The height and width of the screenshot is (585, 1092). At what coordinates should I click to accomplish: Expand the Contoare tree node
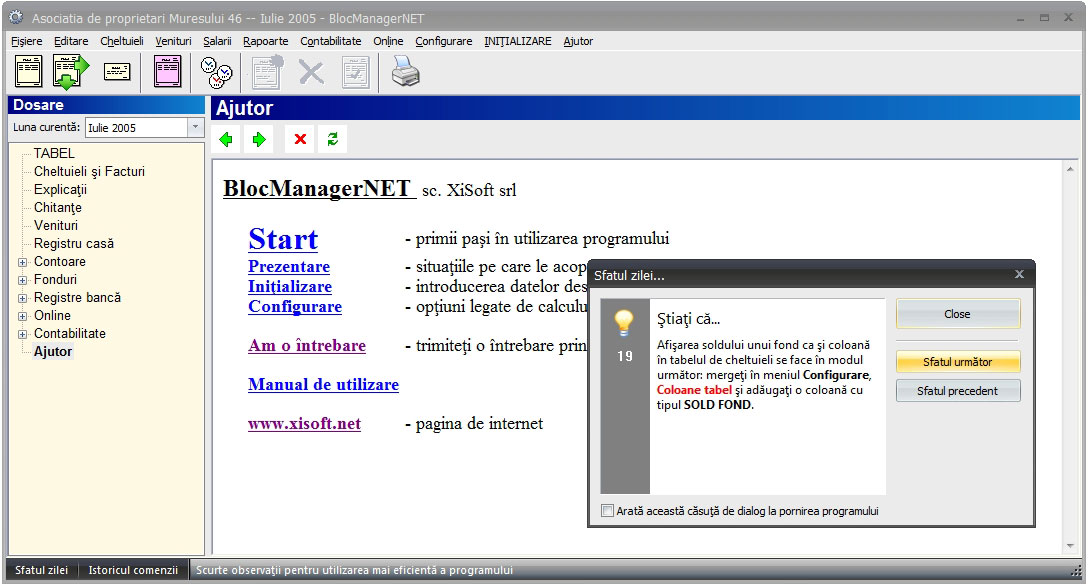tap(22, 262)
